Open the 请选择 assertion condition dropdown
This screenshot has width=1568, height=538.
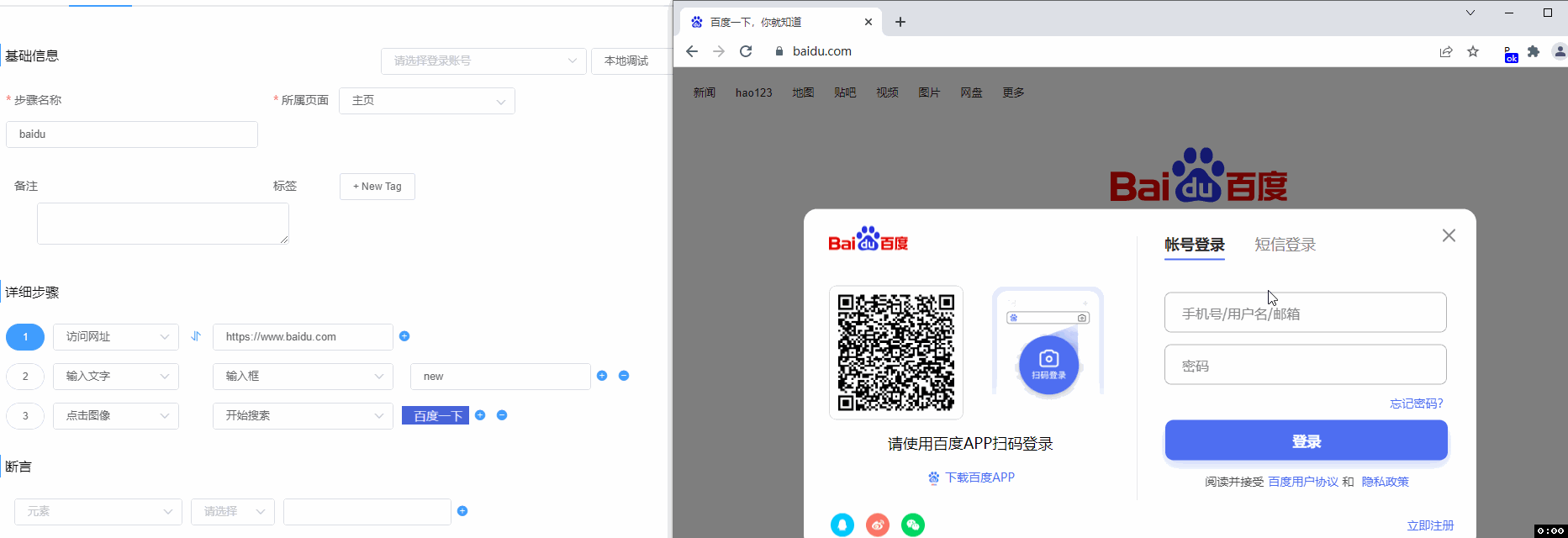coord(233,512)
